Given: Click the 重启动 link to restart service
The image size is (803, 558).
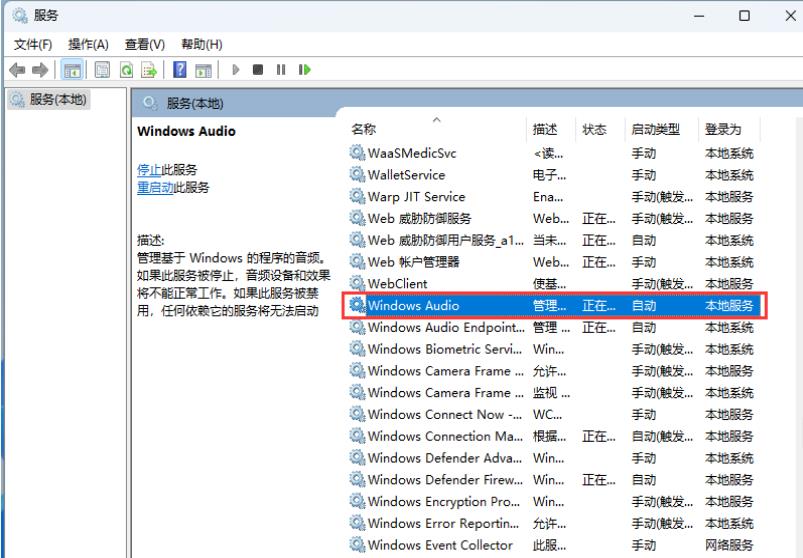Looking at the screenshot, I should coord(155,187).
